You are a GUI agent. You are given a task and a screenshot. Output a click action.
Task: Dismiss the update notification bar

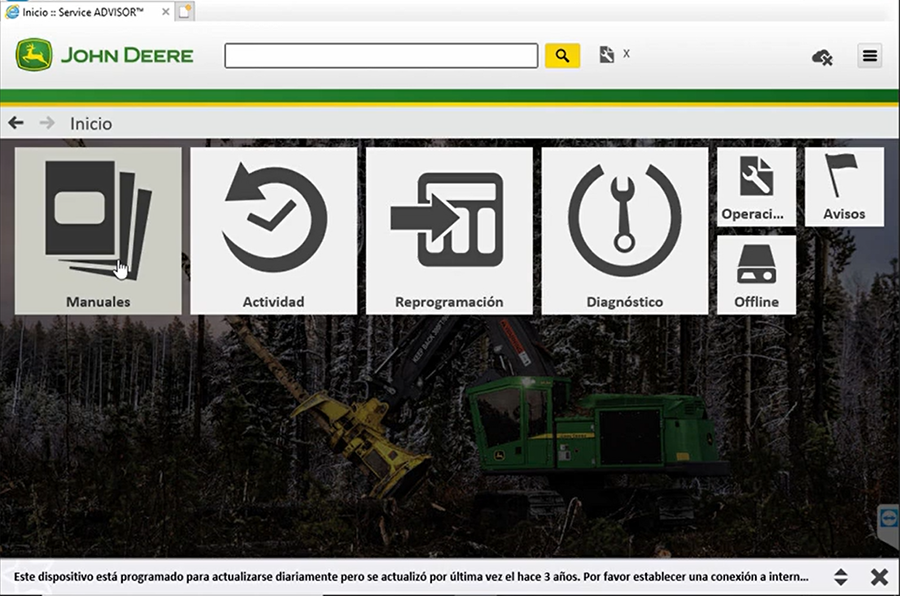pos(879,576)
